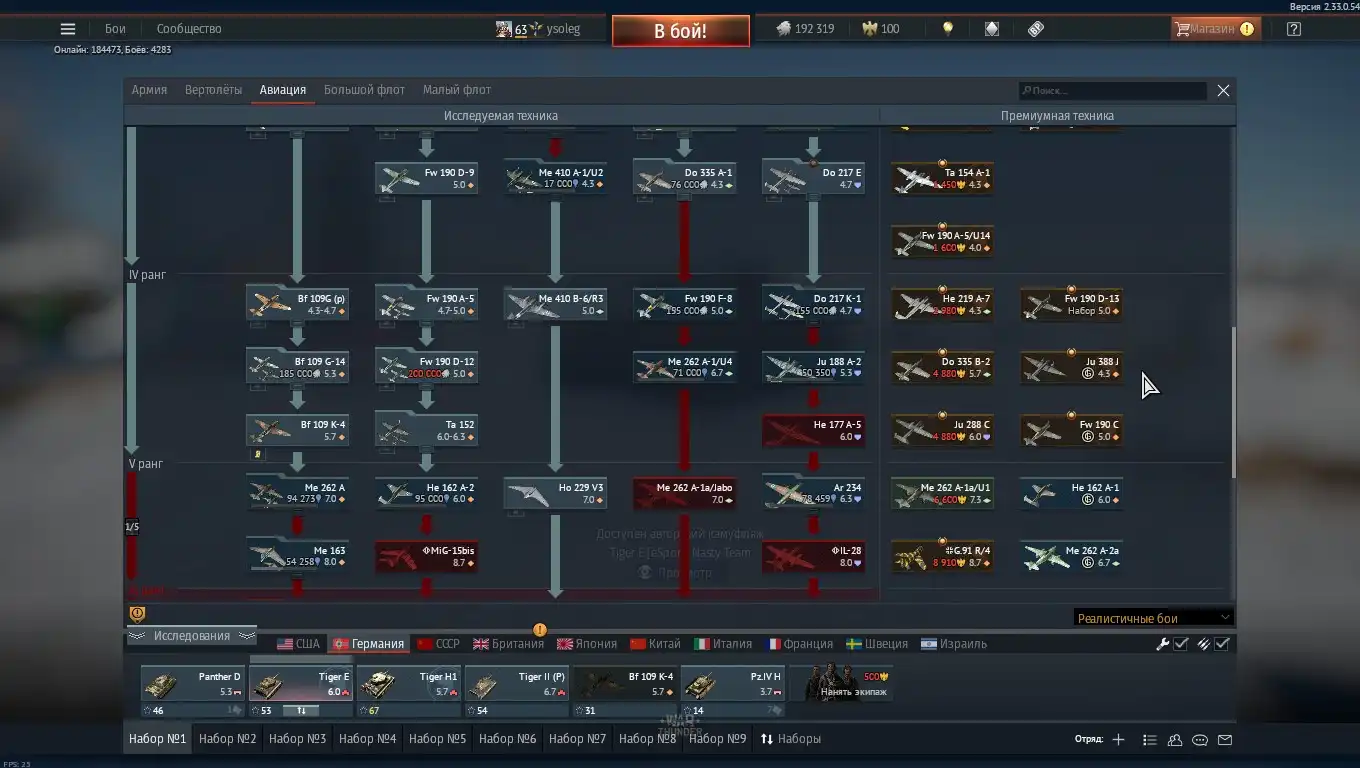Screen dimensions: 1360x768
Task: Select the Франция nation tab
Action: pos(799,644)
